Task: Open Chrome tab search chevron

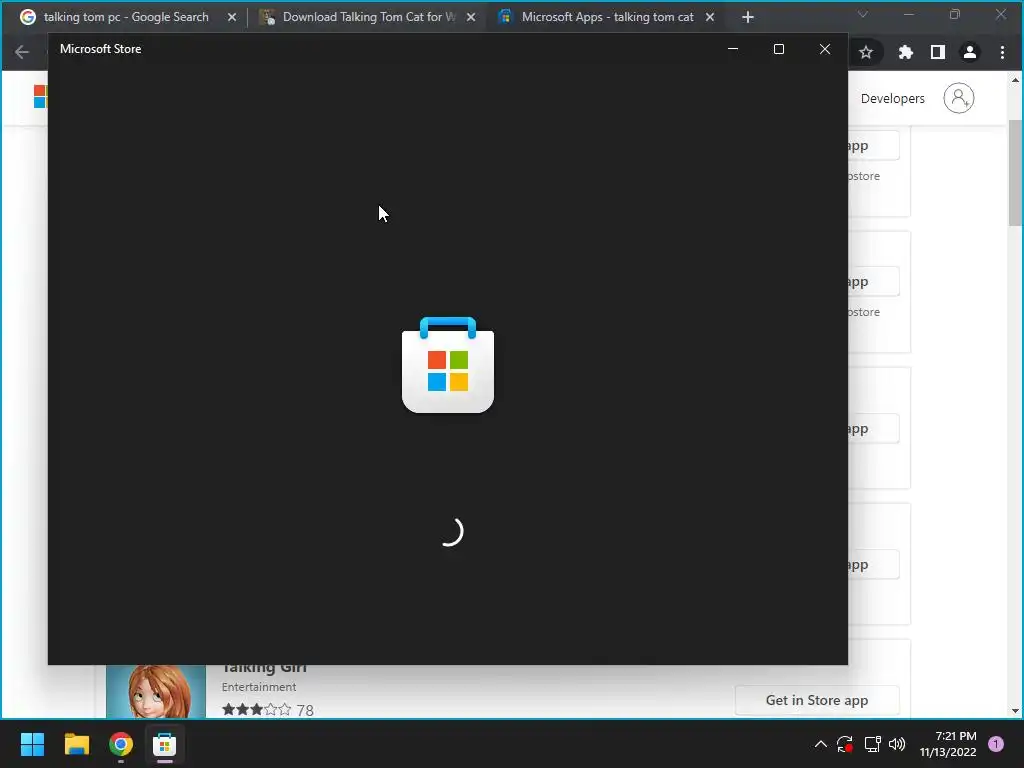Action: [863, 14]
